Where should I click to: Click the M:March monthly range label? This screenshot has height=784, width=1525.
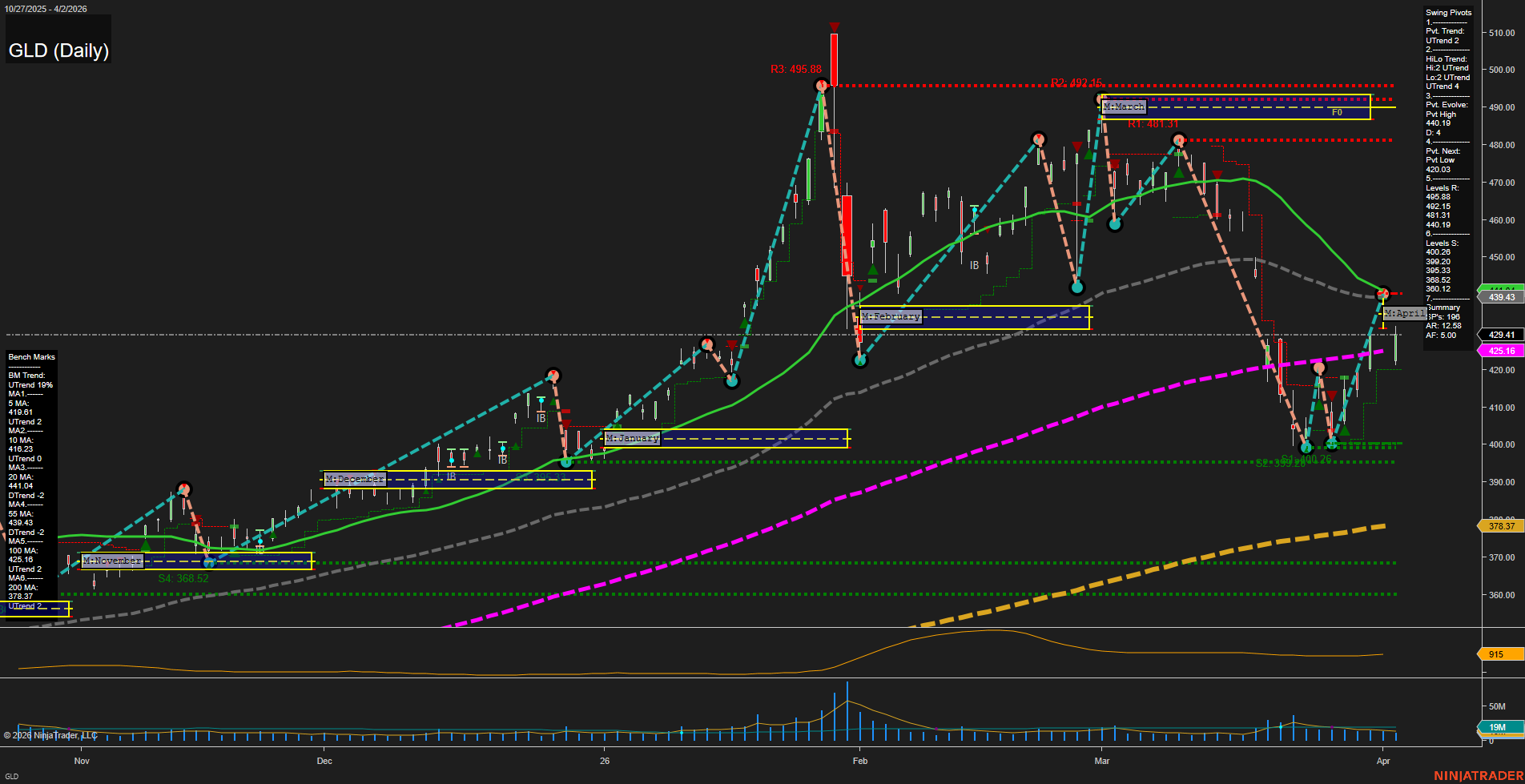(x=1124, y=106)
